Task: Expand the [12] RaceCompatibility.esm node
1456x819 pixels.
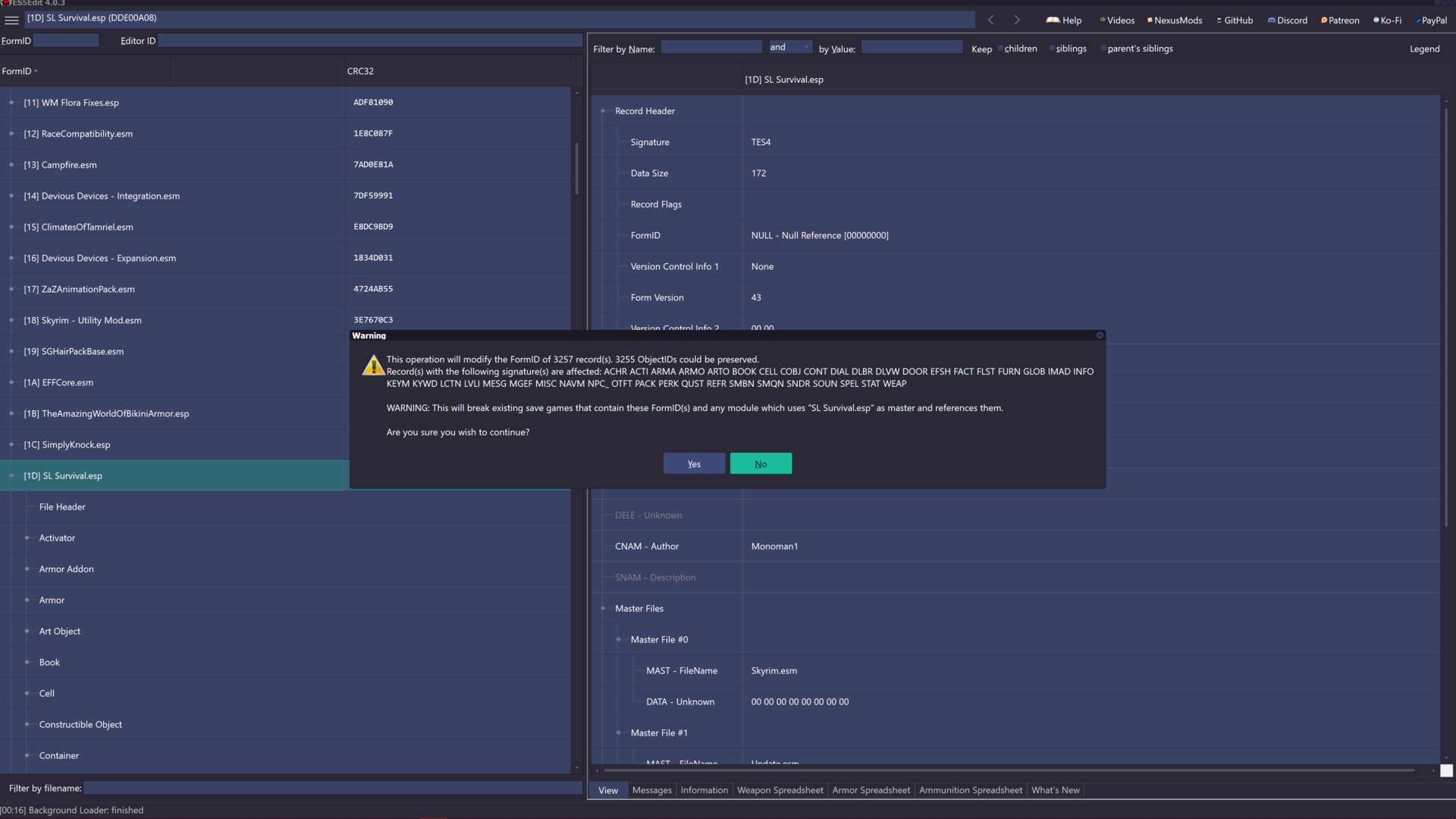Action: (11, 133)
